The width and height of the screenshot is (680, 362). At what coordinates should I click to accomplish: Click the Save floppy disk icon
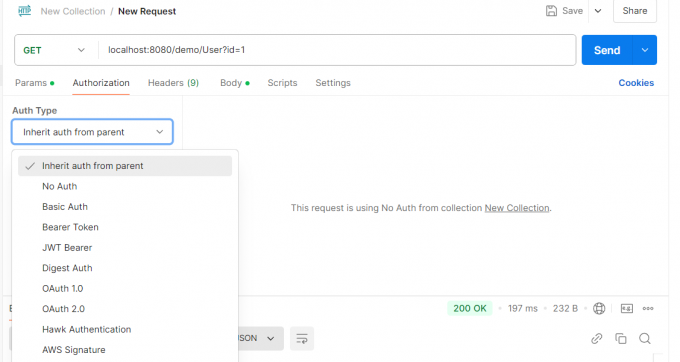coord(551,11)
